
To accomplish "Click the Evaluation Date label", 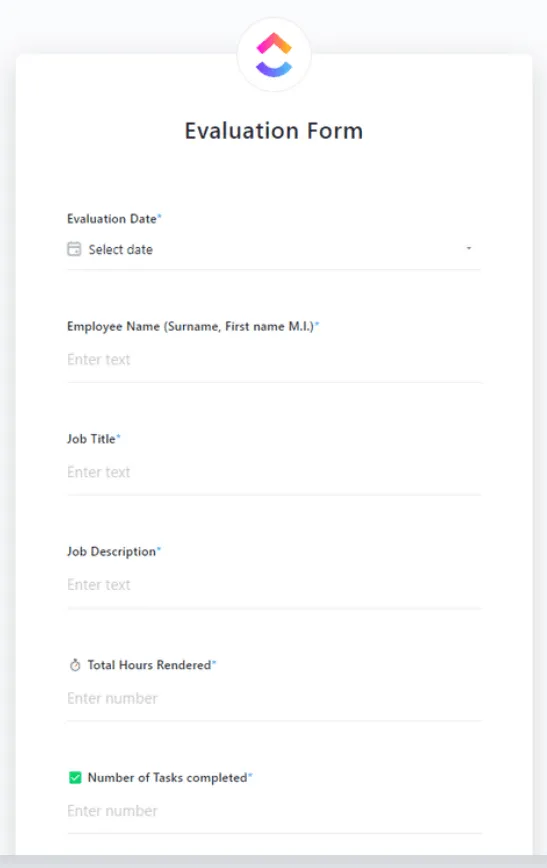I will (x=112, y=219).
